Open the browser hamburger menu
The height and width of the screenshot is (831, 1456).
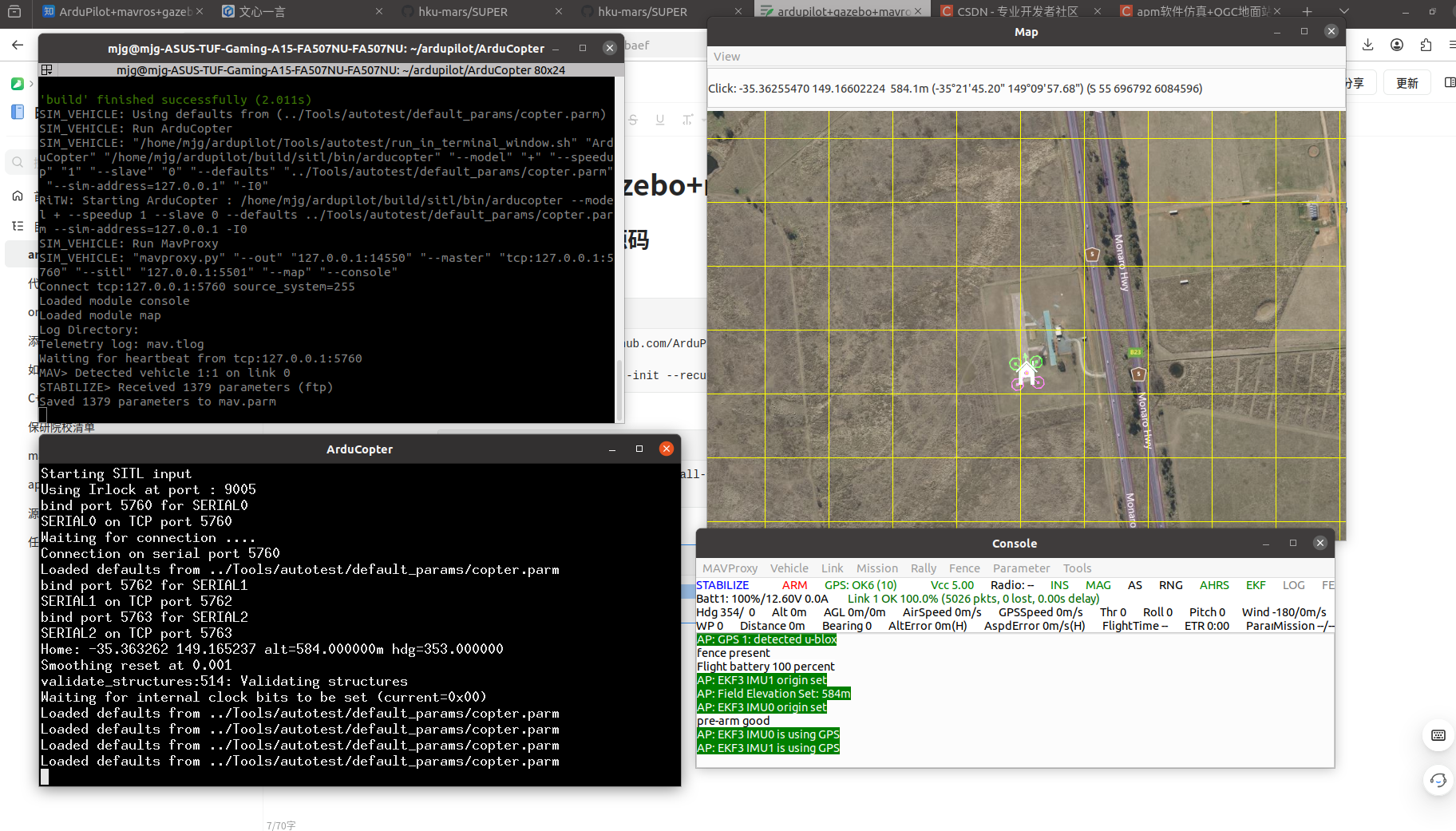(x=1451, y=45)
